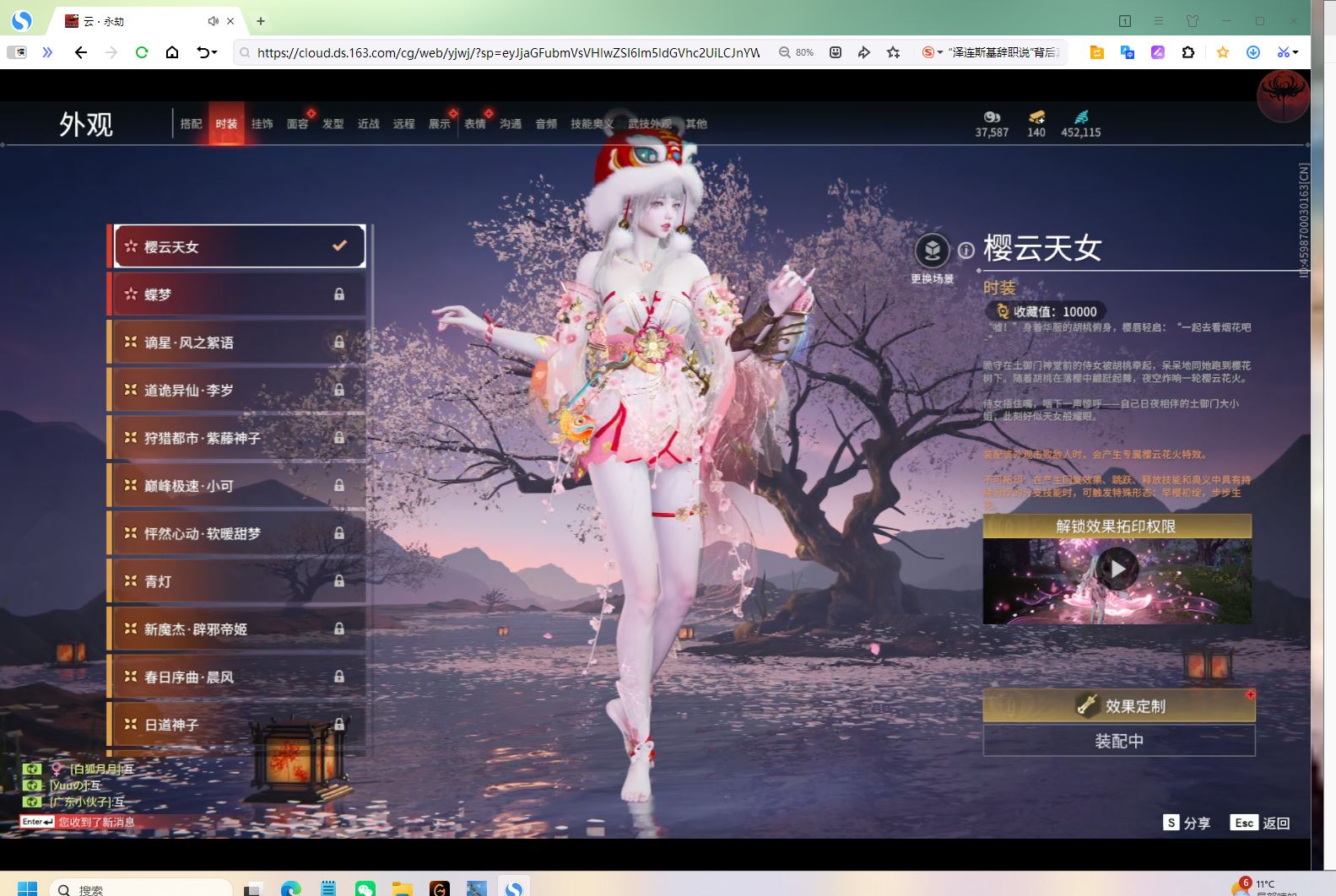Open the downloads arrow icon

coord(1253,52)
